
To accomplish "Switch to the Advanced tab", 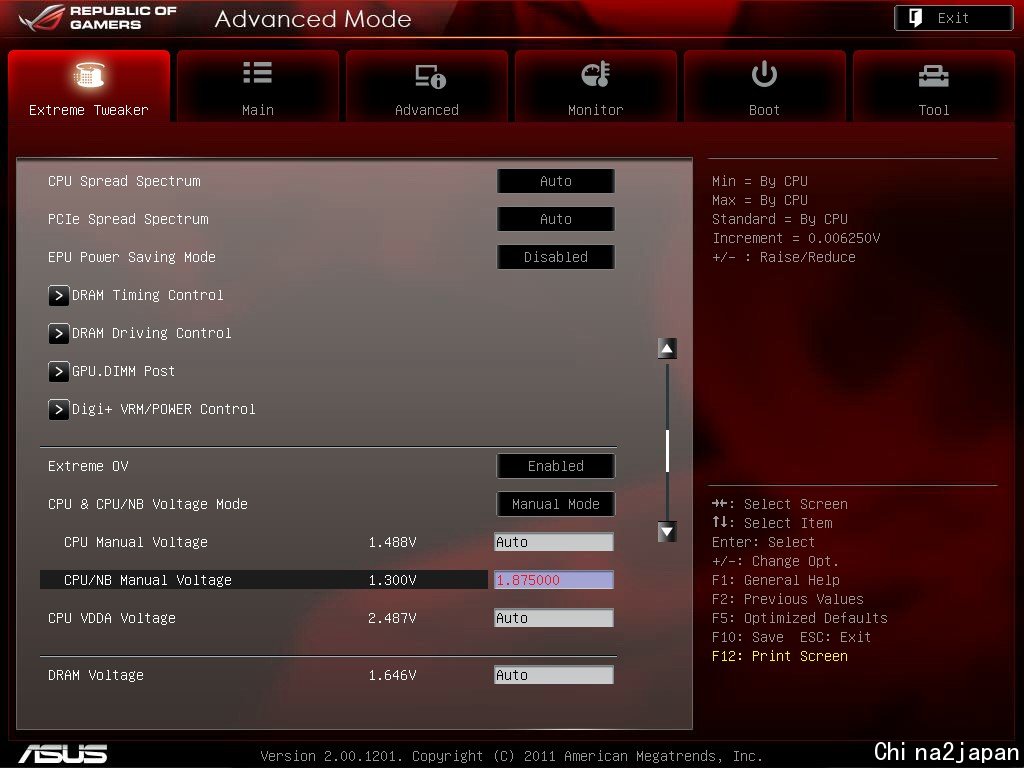I will point(426,86).
